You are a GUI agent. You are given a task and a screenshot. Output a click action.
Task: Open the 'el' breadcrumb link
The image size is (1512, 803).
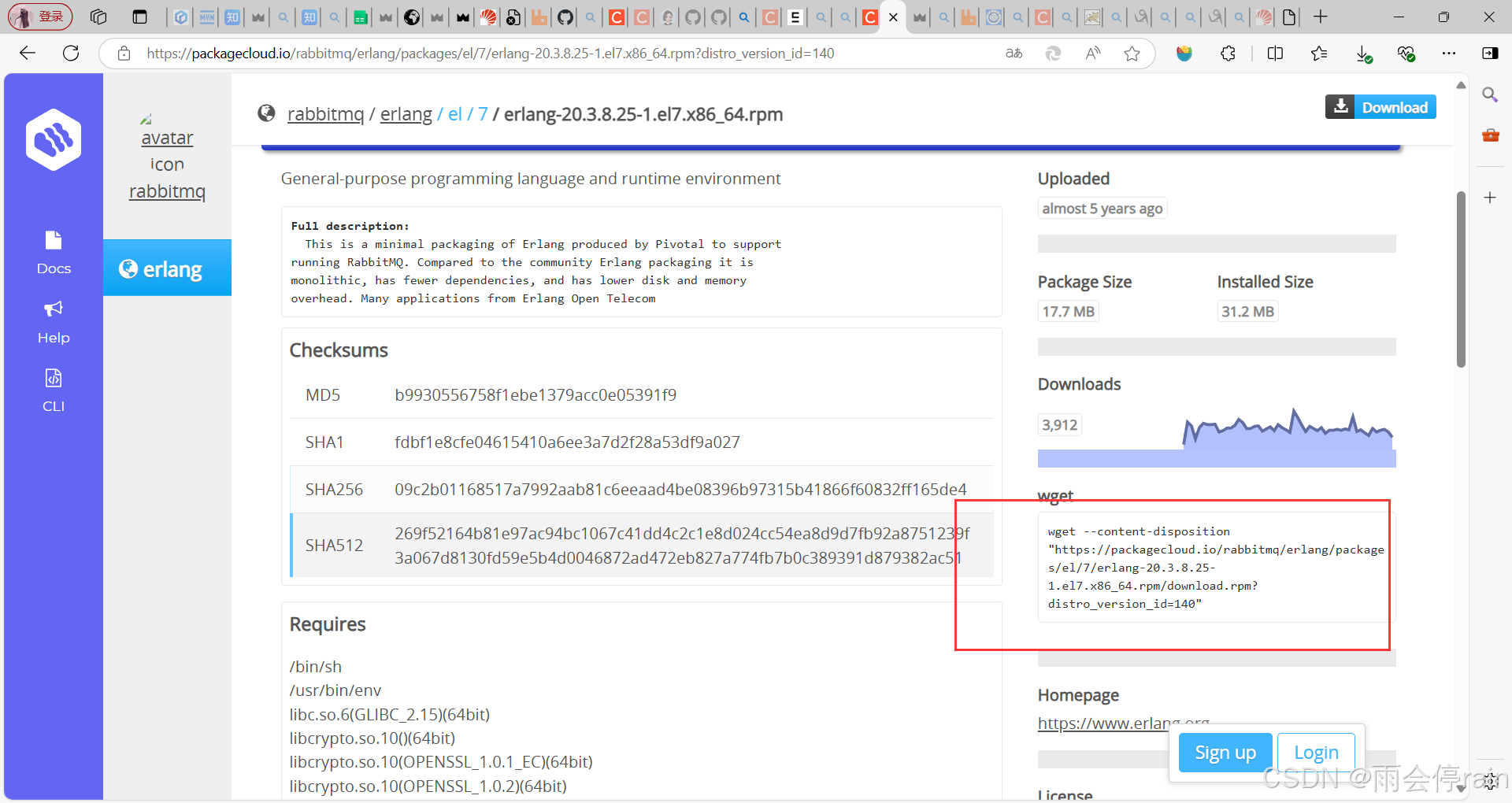click(x=454, y=114)
